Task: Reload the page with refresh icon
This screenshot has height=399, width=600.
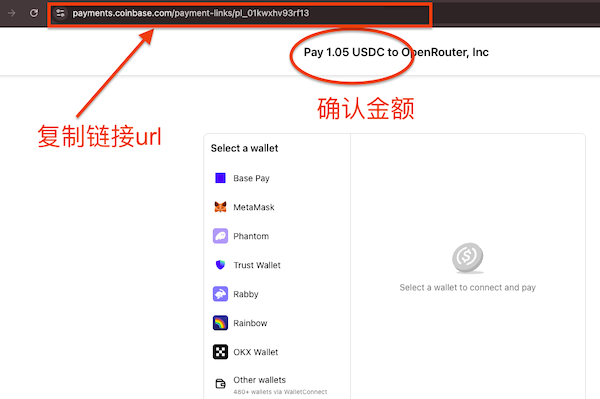Action: (34, 13)
